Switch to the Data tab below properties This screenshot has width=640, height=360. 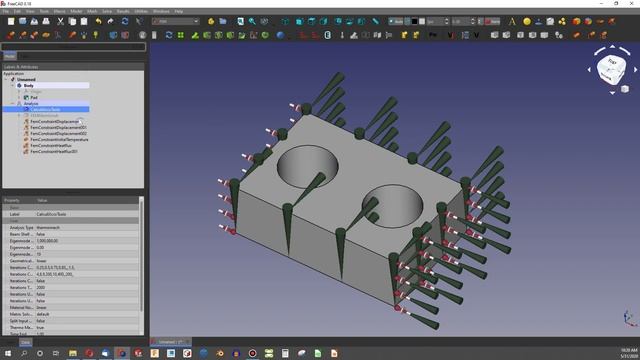25,342
